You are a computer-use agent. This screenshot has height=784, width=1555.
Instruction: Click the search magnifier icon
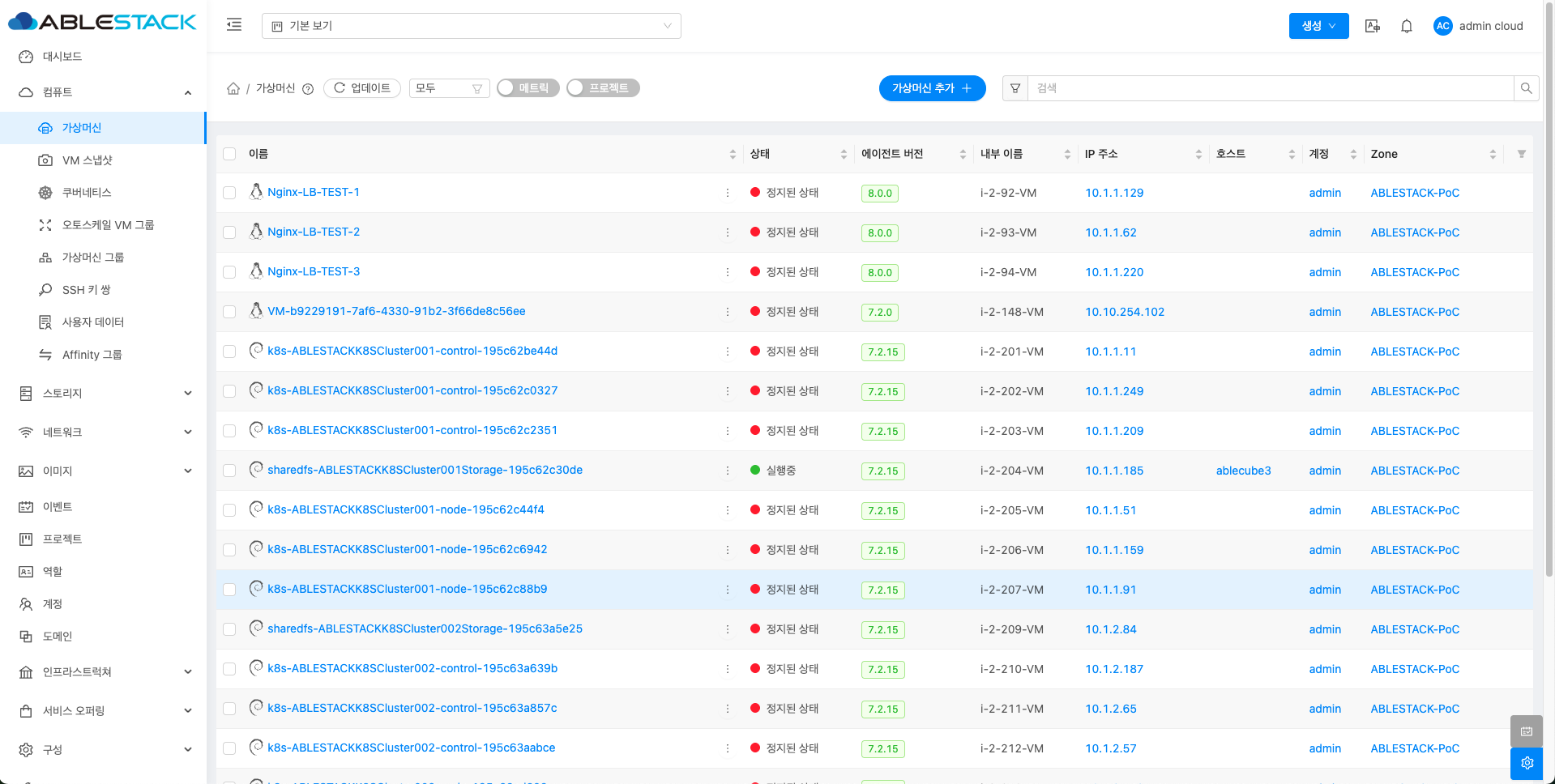point(1526,88)
